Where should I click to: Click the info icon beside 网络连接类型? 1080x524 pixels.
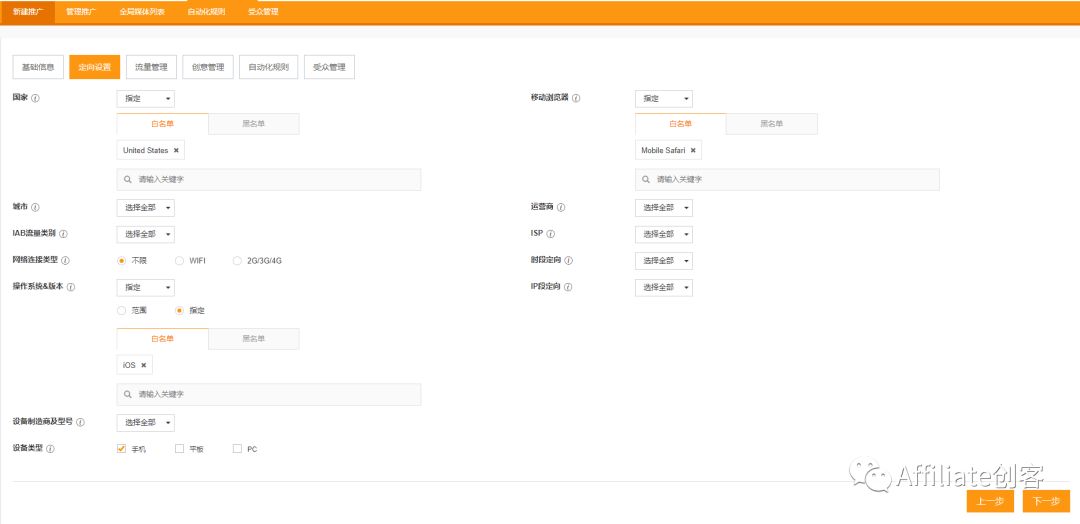point(65,261)
